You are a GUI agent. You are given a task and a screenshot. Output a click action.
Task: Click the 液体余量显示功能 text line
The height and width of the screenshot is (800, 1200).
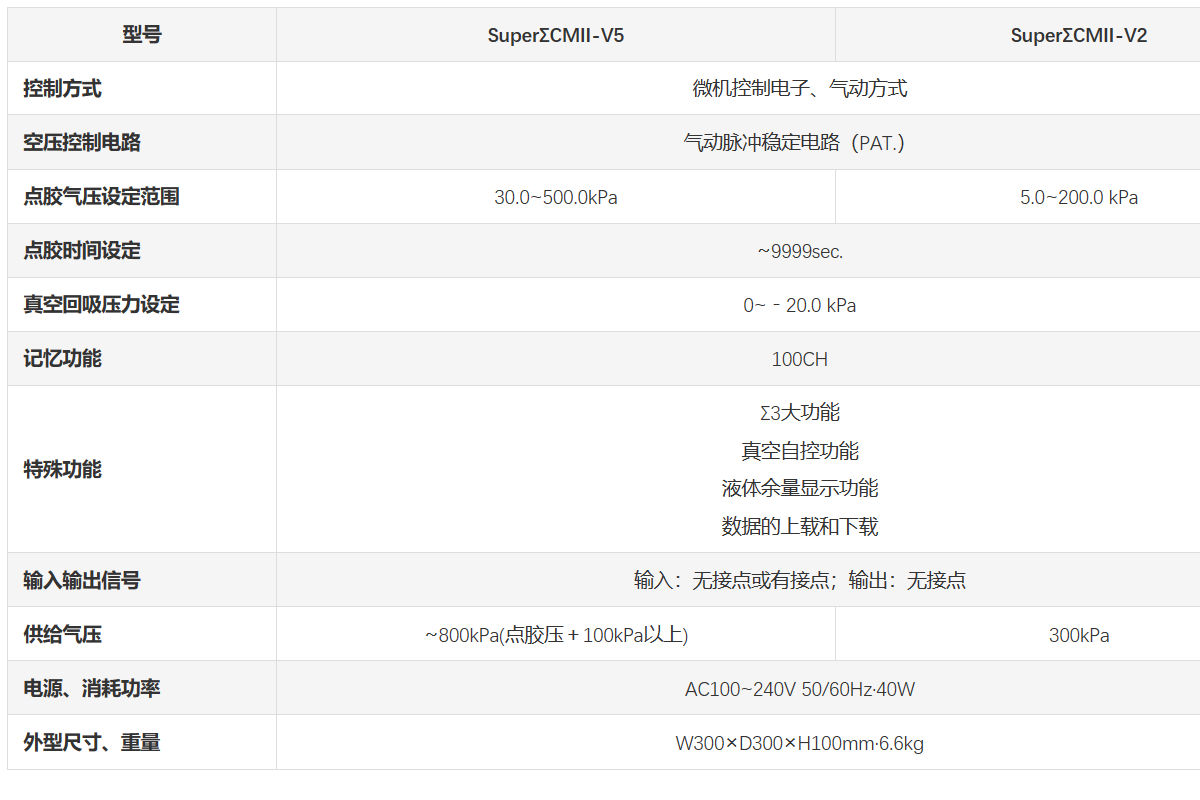(799, 488)
